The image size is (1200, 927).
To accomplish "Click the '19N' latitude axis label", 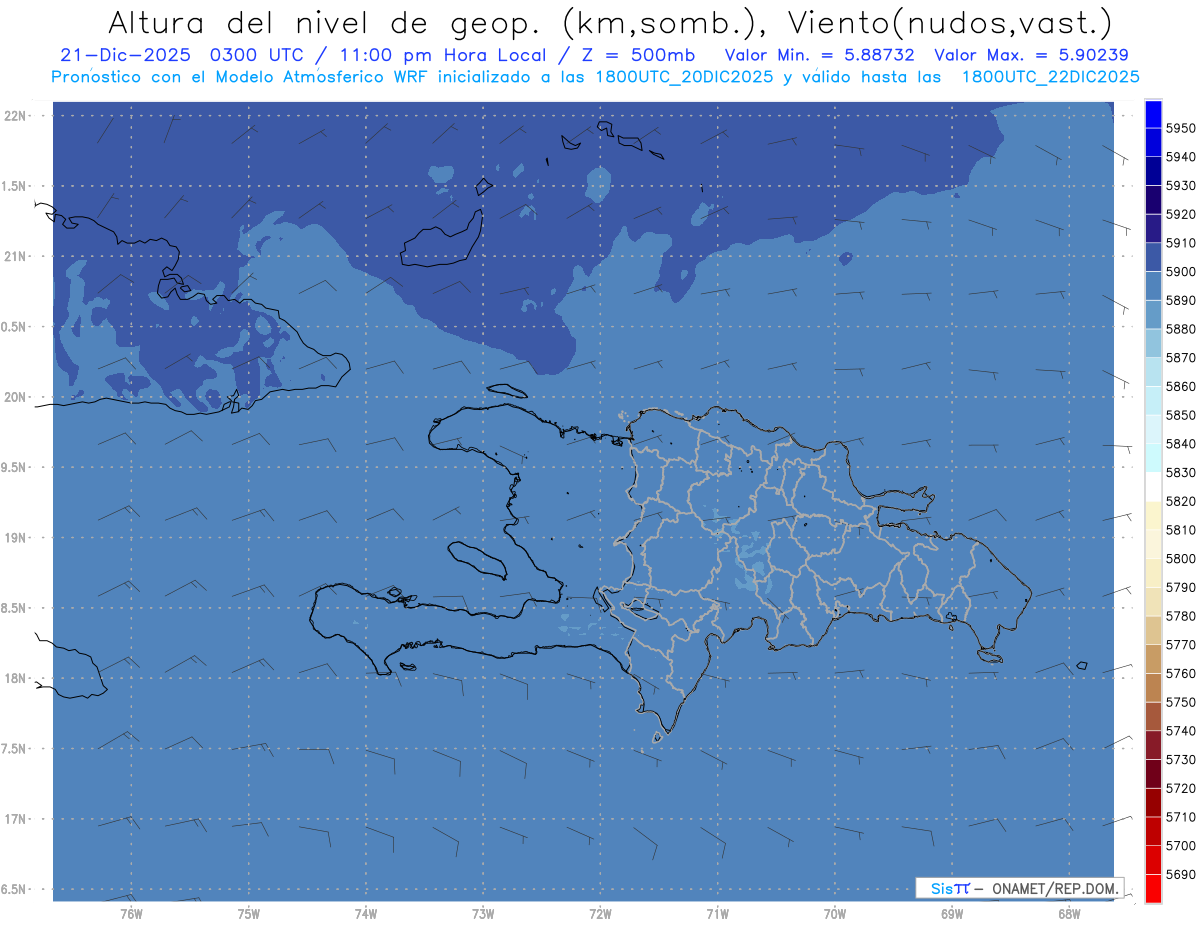I will point(14,538).
